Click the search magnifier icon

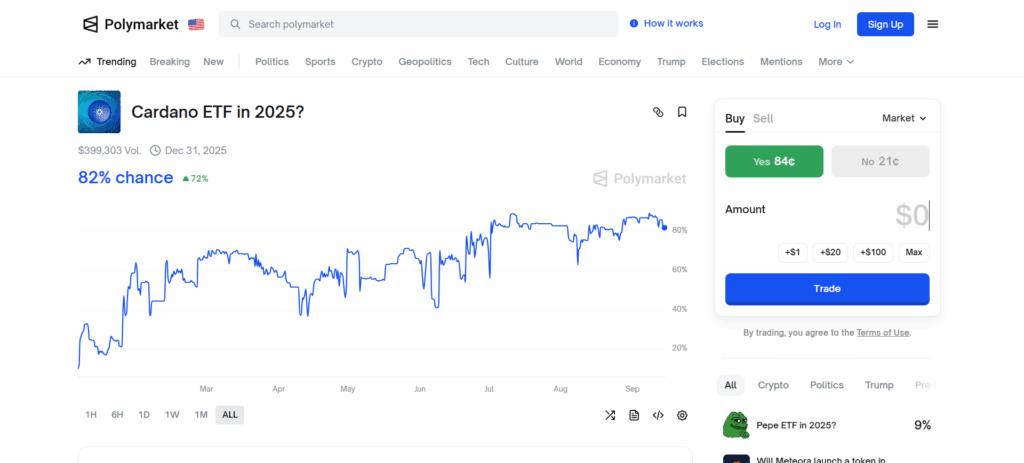[x=235, y=24]
